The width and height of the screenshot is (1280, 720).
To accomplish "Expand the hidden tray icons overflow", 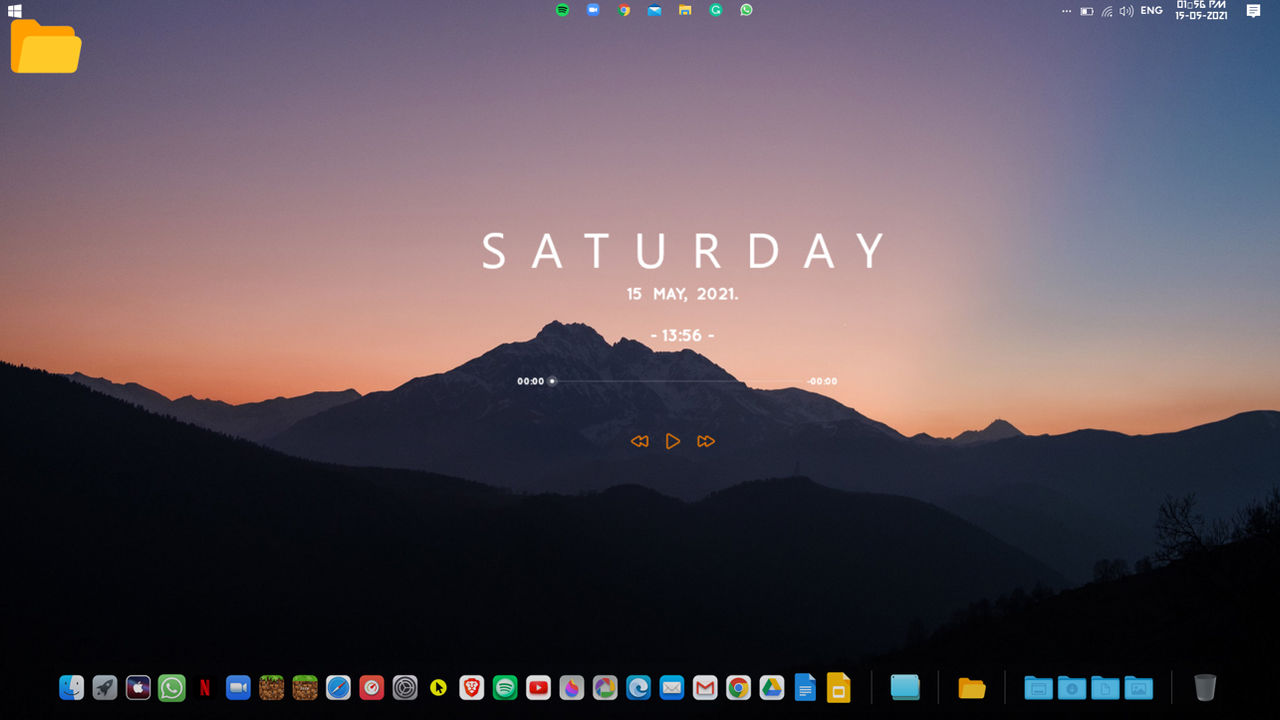I will (1066, 11).
